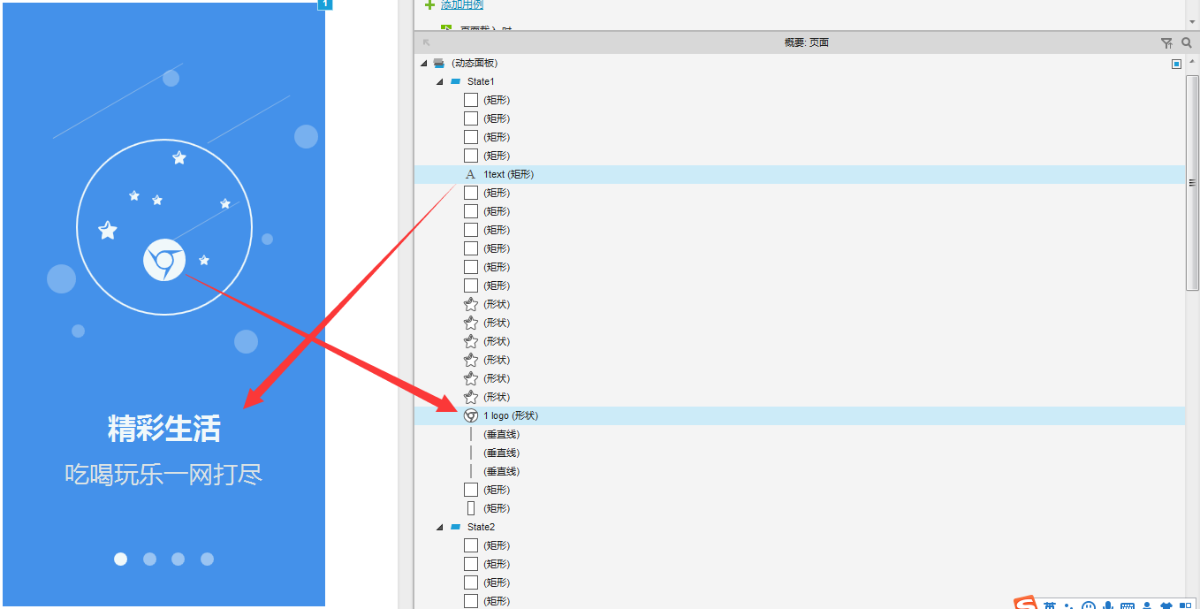Click the shirt skin icon on the Sogou bar
Screen dimensions: 1200x609
coord(1167,606)
